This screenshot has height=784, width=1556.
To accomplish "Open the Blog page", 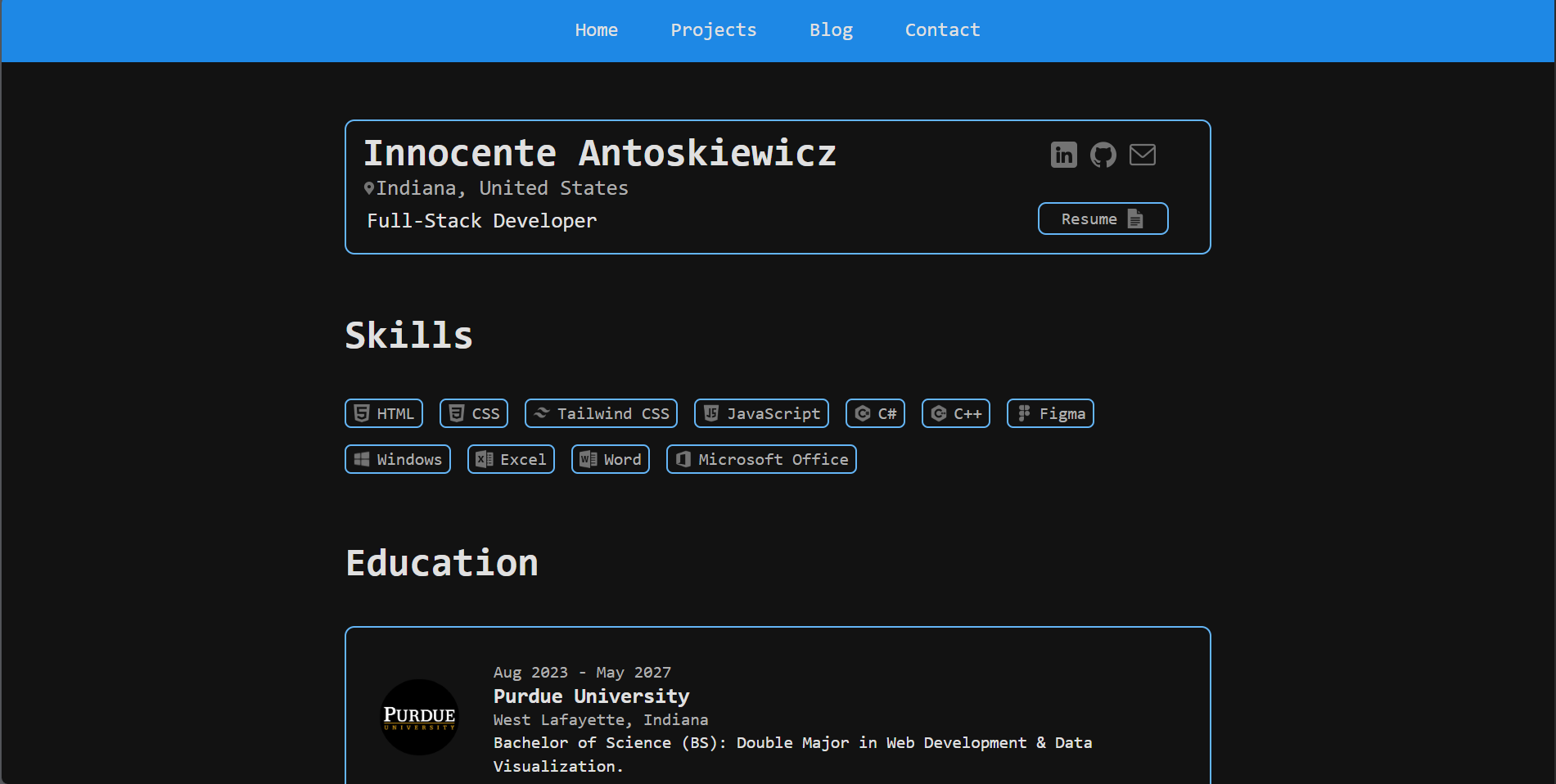I will pos(832,30).
